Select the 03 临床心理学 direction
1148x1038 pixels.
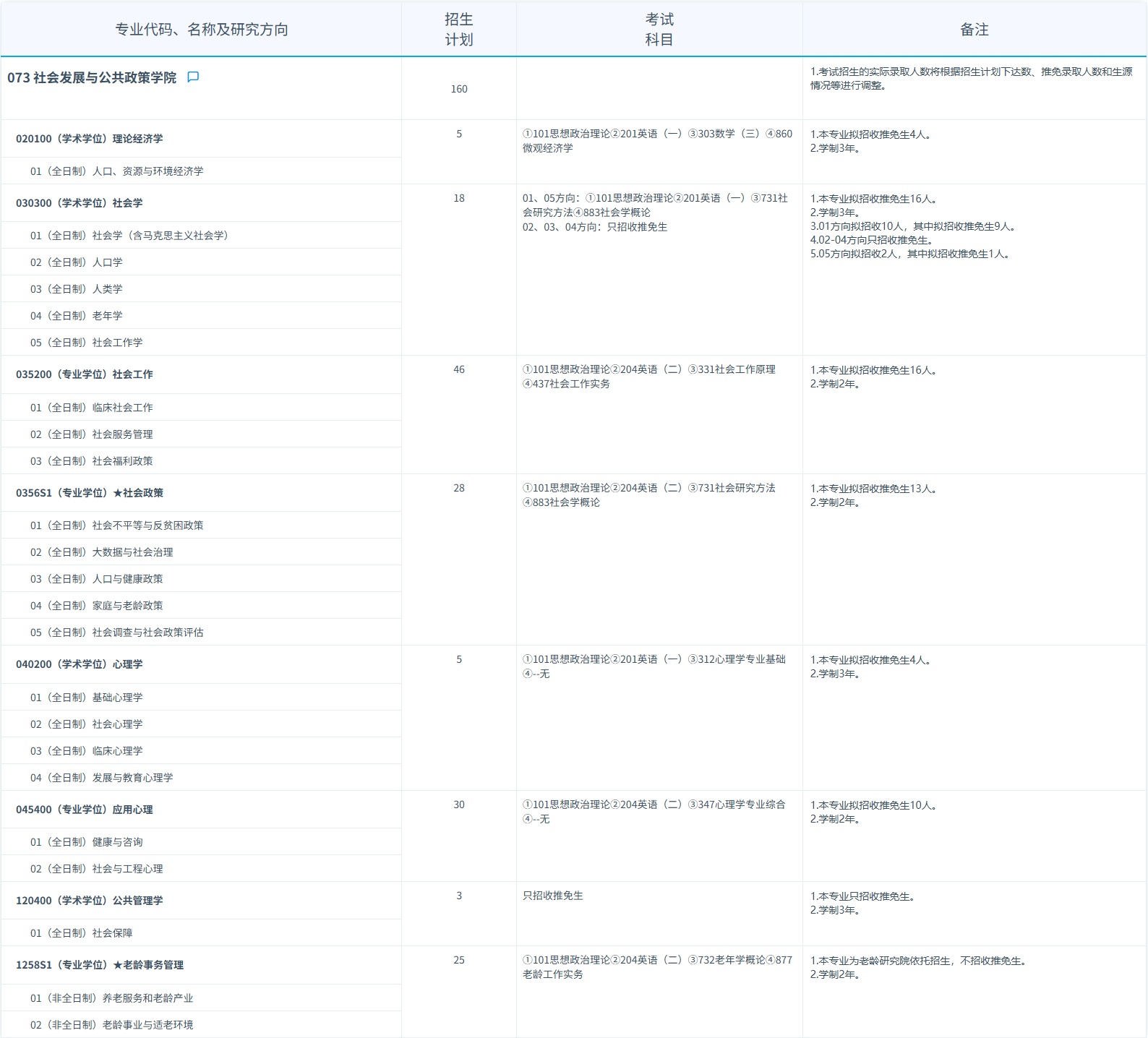point(87,751)
